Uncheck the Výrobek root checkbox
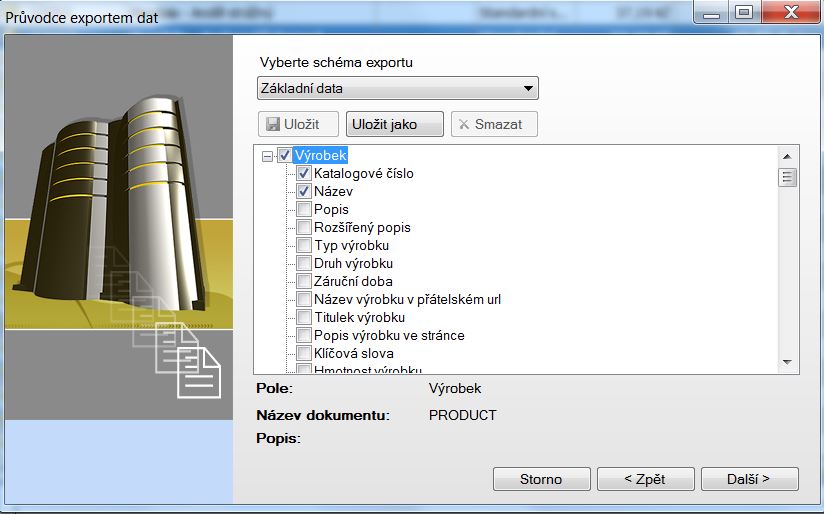 (285, 156)
